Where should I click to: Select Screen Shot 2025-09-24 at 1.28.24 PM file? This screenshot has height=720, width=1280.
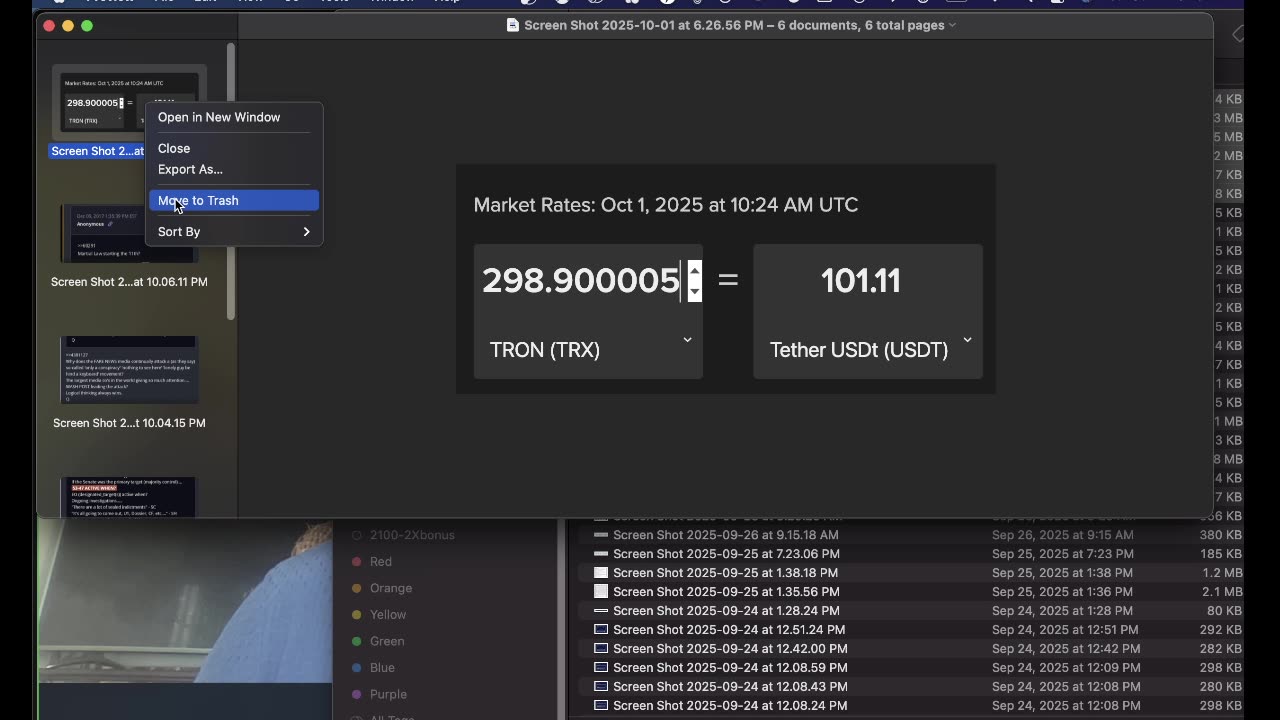click(726, 611)
